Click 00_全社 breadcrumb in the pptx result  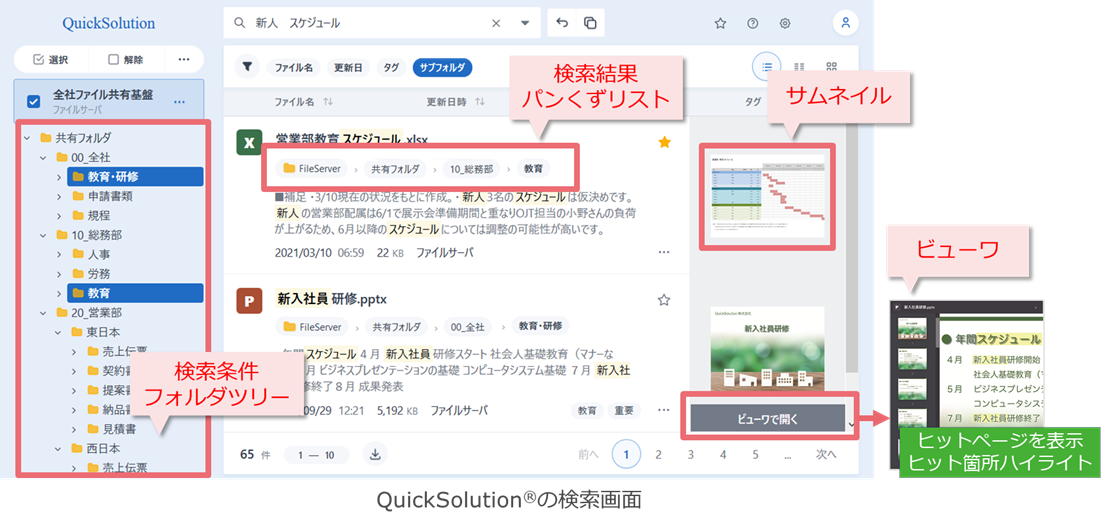468,327
